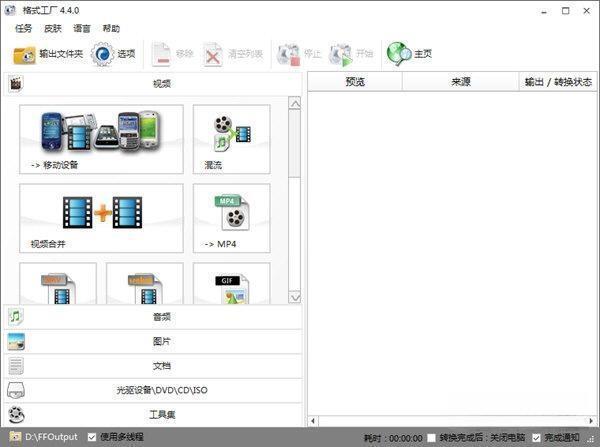This screenshot has width=600, height=447.
Task: Toggle the 使用多线程 checkbox
Action: click(93, 437)
